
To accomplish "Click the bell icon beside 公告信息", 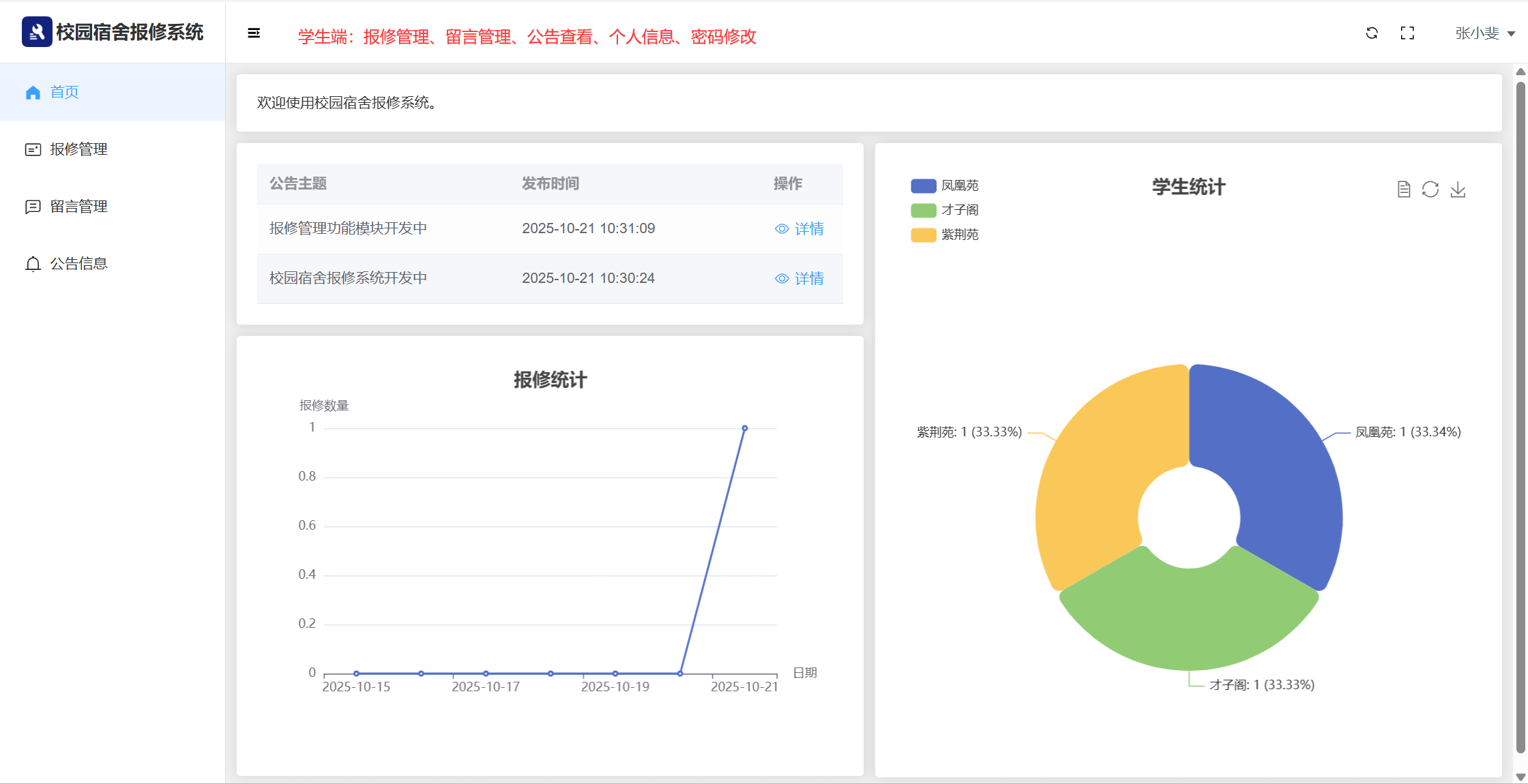I will pos(33,264).
